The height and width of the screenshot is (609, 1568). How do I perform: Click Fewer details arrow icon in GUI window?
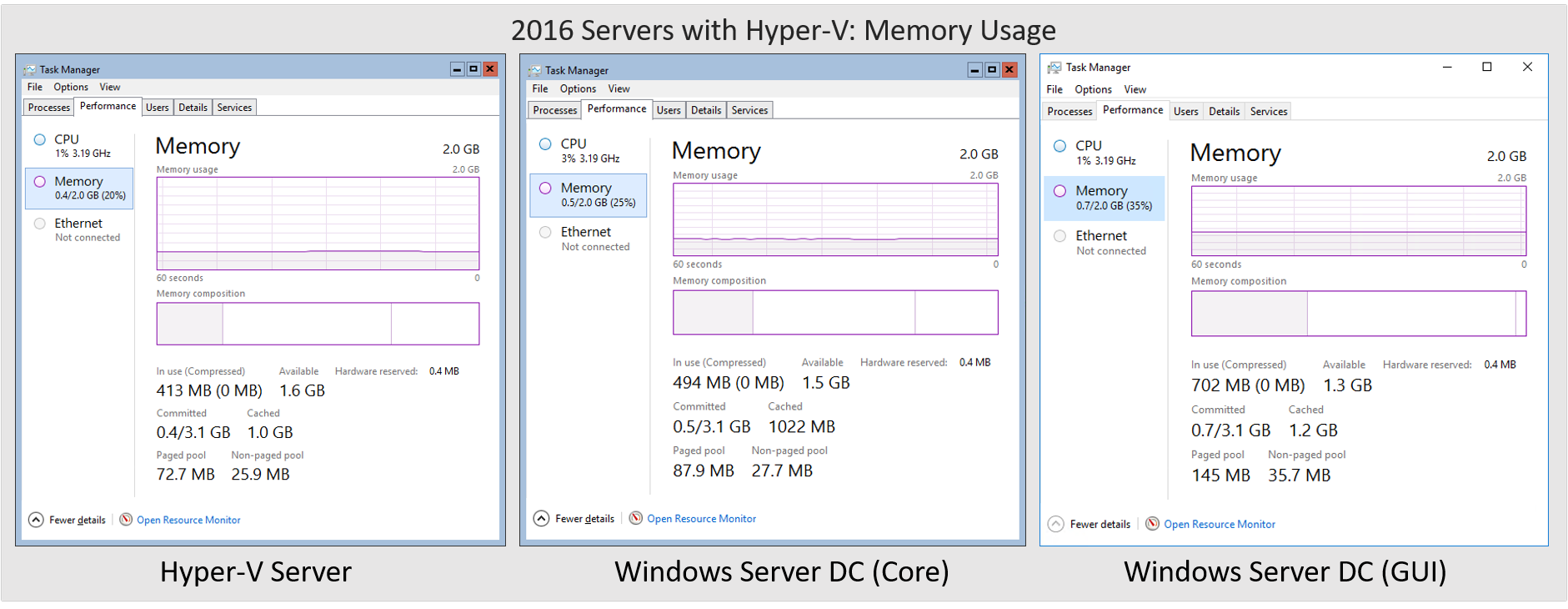pyautogui.click(x=1056, y=524)
